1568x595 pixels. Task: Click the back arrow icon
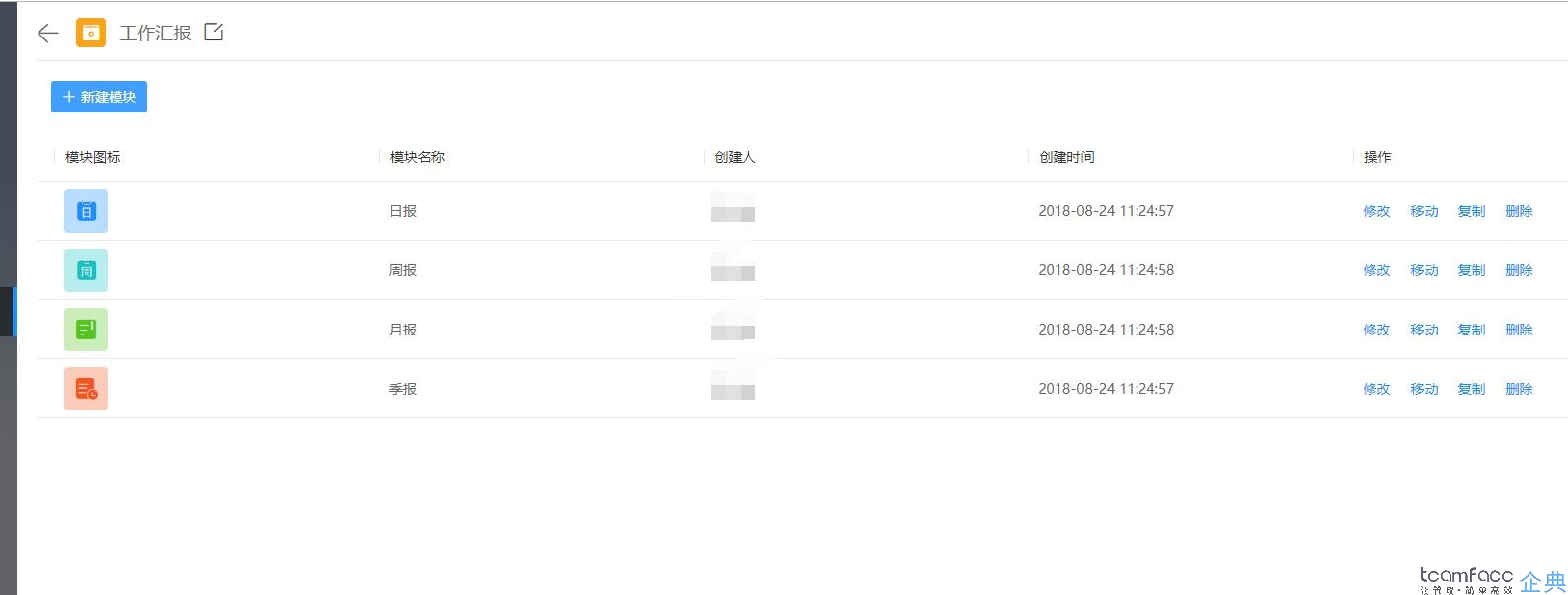click(x=47, y=34)
